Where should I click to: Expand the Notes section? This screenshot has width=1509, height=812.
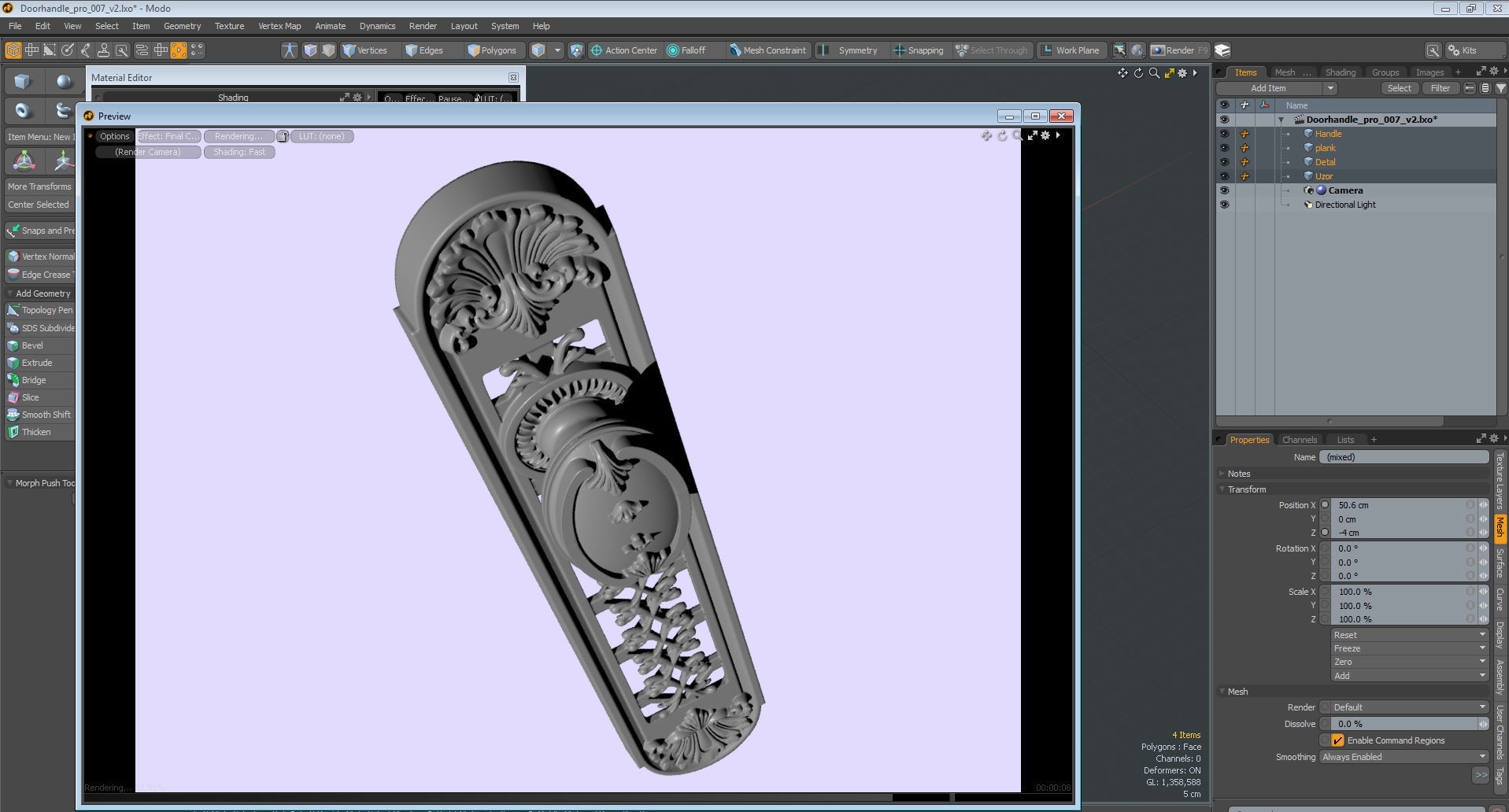pos(1222,474)
